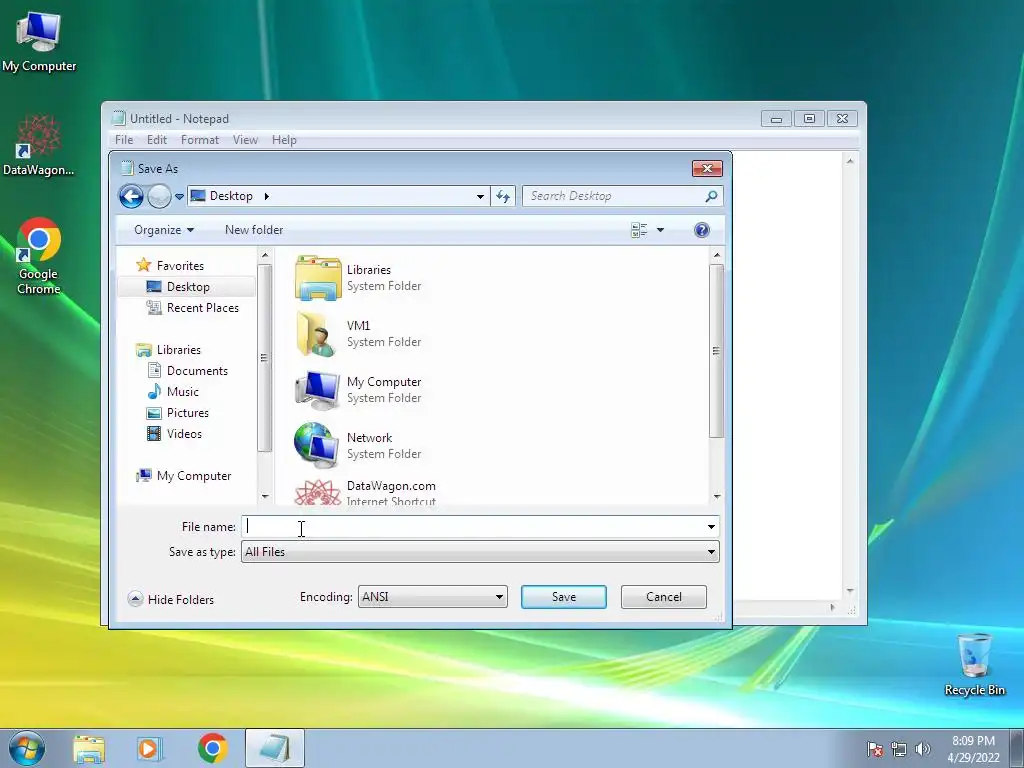Select Recent Places in navigation pane
The width and height of the screenshot is (1024, 768).
click(202, 308)
